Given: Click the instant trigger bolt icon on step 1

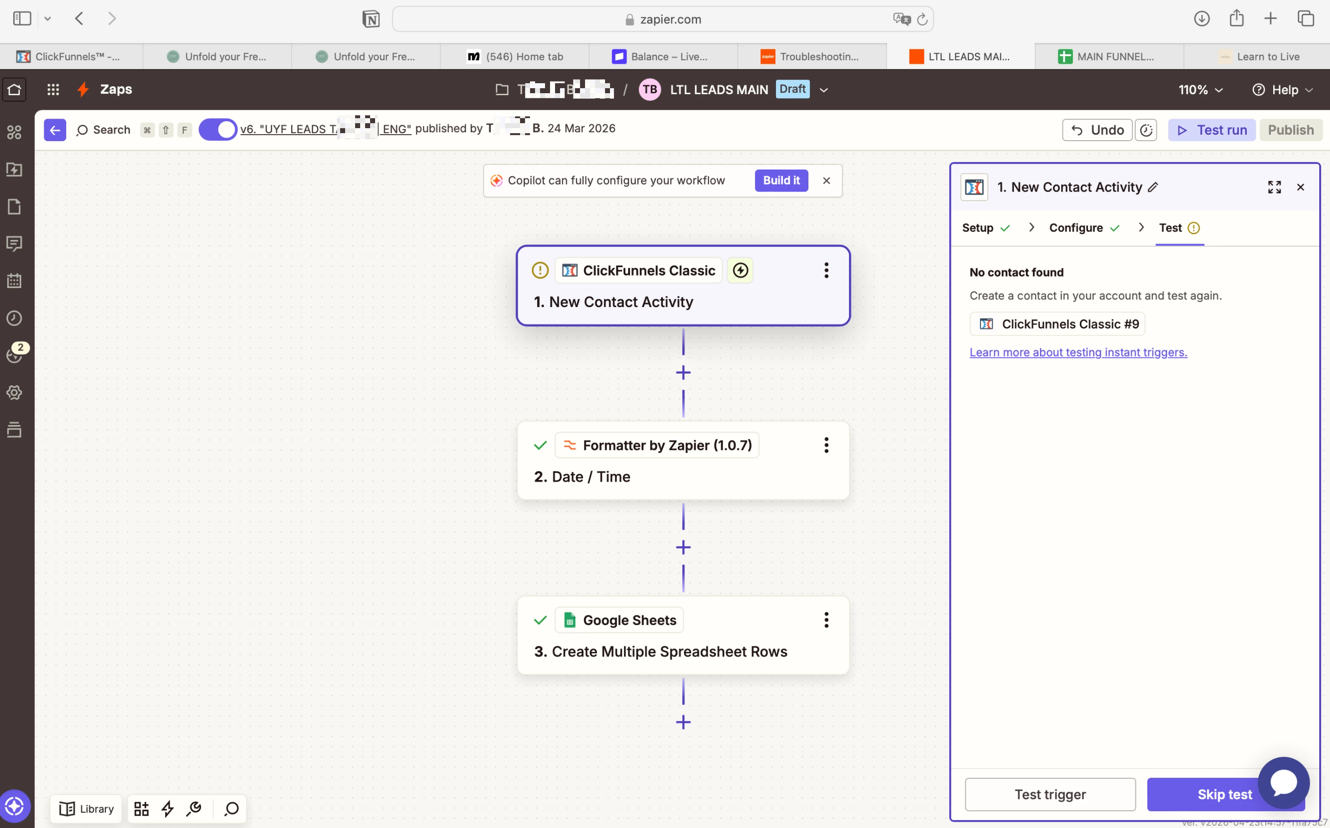Looking at the screenshot, I should point(741,270).
